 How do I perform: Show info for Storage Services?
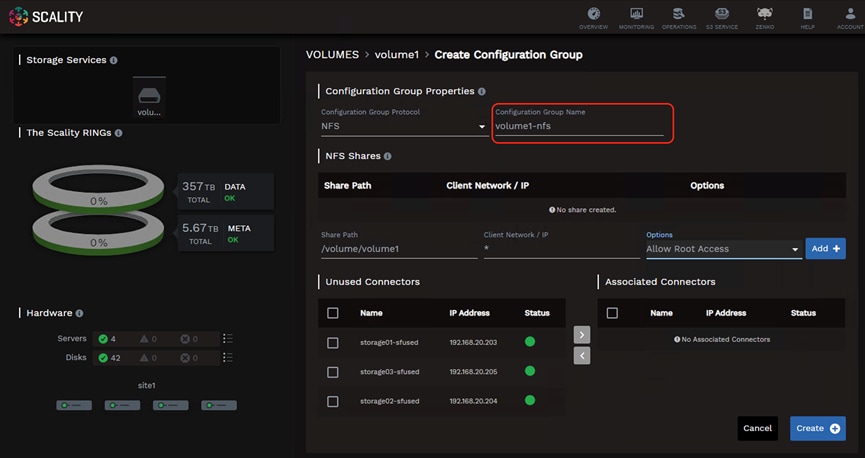pyautogui.click(x=114, y=60)
